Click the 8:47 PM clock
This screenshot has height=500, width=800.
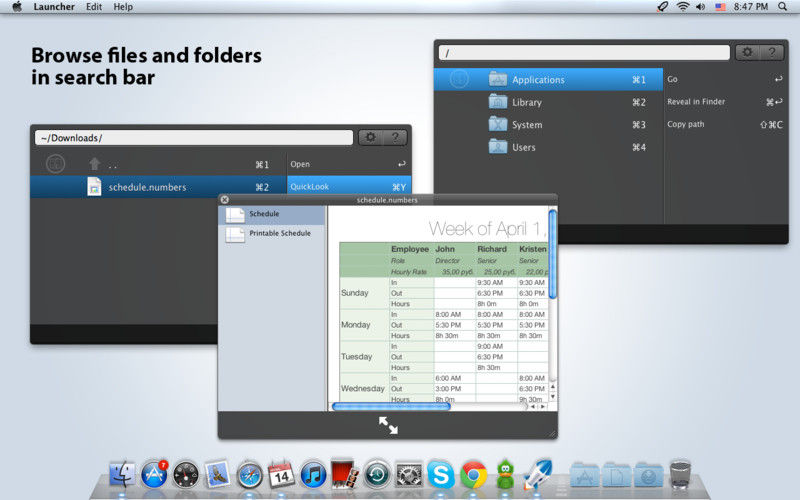[x=751, y=7]
